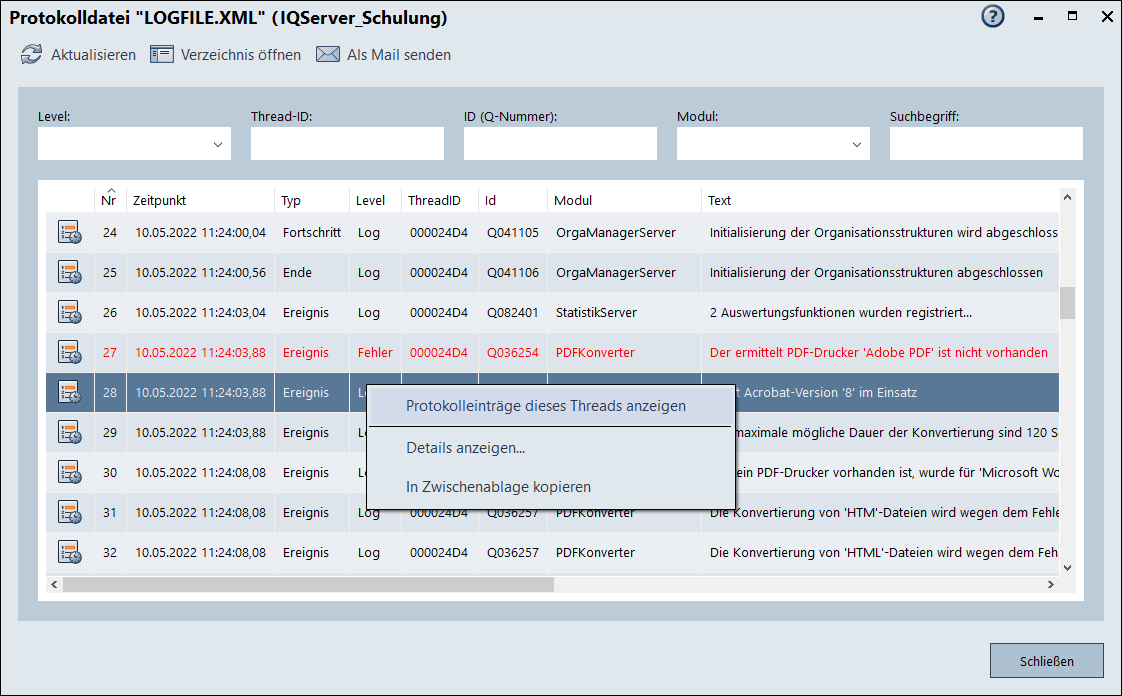Screen dimensions: 1122x696
Task: Choose 'Protokolleinträge dieses Threads anzeigen' from context menu
Action: [546, 406]
